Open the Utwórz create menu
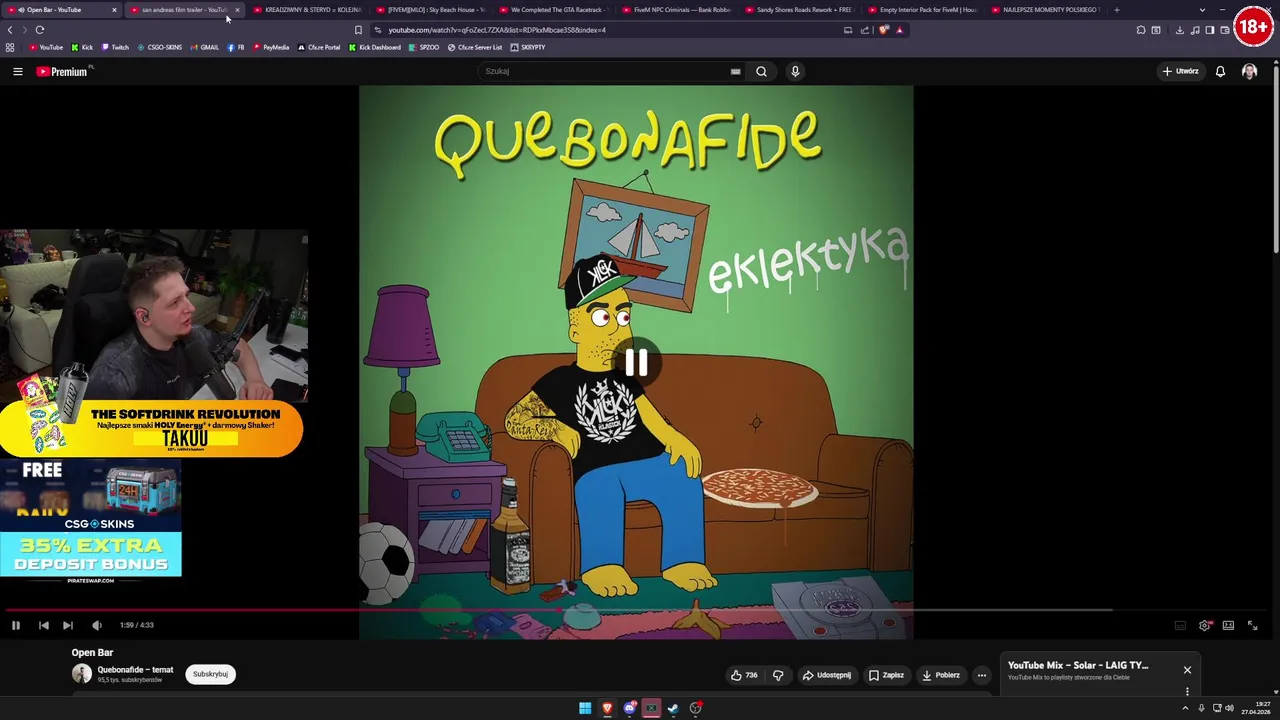This screenshot has height=720, width=1280. tap(1180, 71)
